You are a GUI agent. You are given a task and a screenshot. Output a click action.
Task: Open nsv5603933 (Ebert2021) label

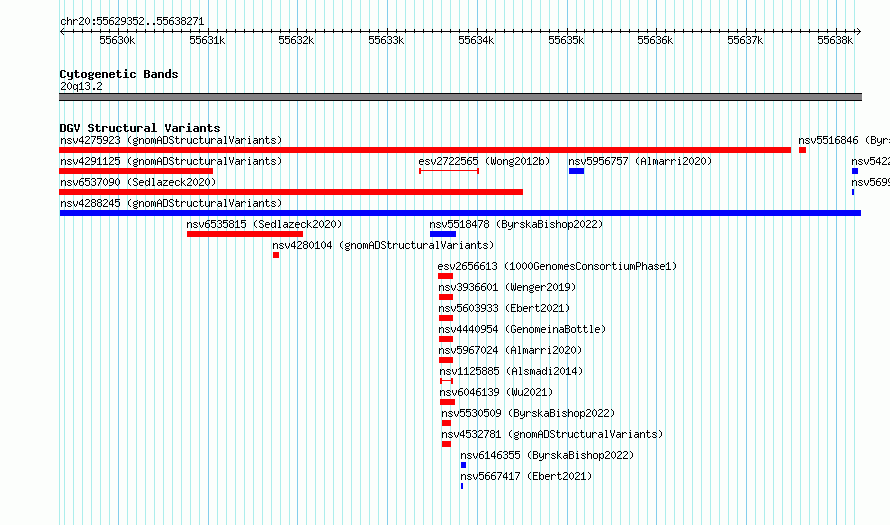click(504, 308)
